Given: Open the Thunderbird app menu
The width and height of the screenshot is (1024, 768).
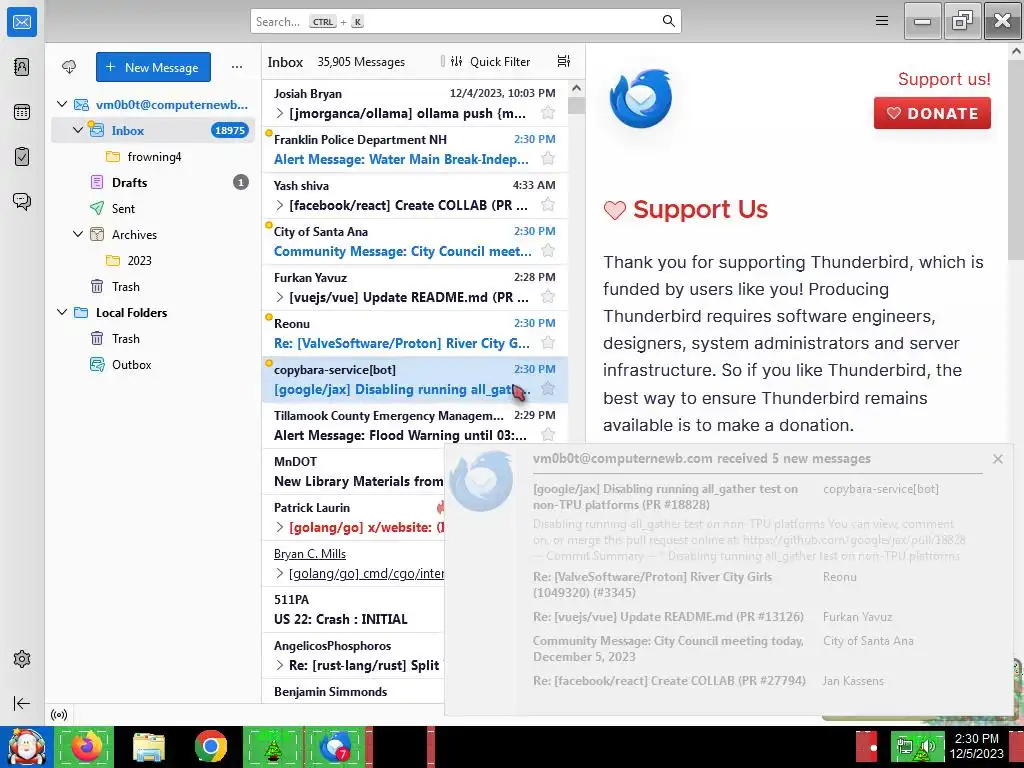Looking at the screenshot, I should 882,21.
